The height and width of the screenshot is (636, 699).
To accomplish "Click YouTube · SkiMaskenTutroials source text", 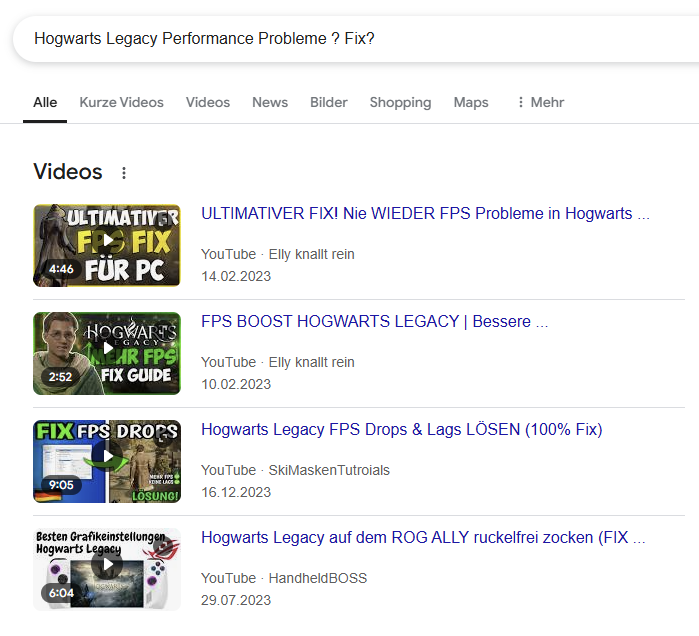I will tap(295, 470).
